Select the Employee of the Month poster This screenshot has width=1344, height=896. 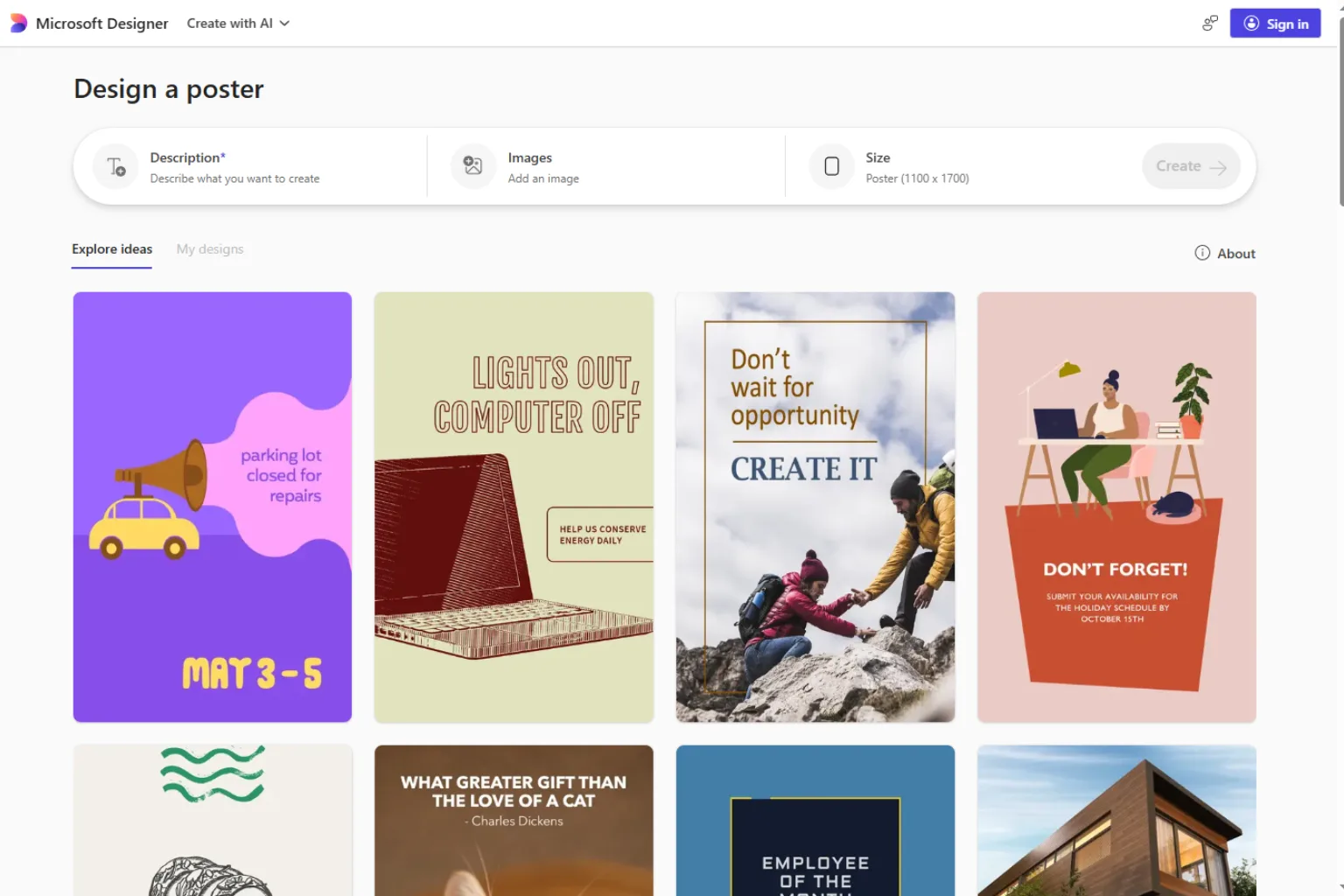pyautogui.click(x=815, y=821)
